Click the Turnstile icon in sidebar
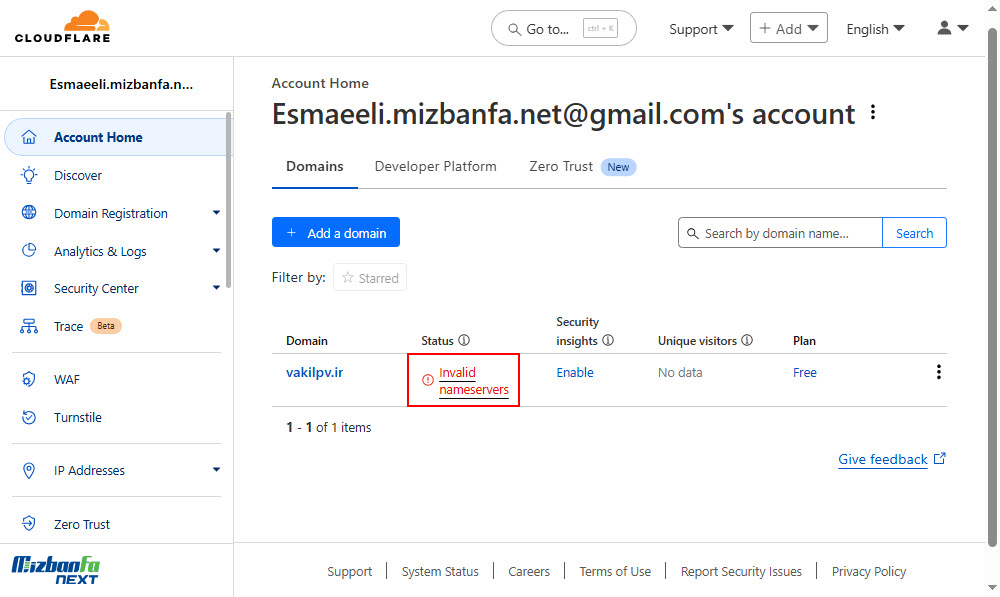Screen dimensions: 1000x597 tap(29, 418)
